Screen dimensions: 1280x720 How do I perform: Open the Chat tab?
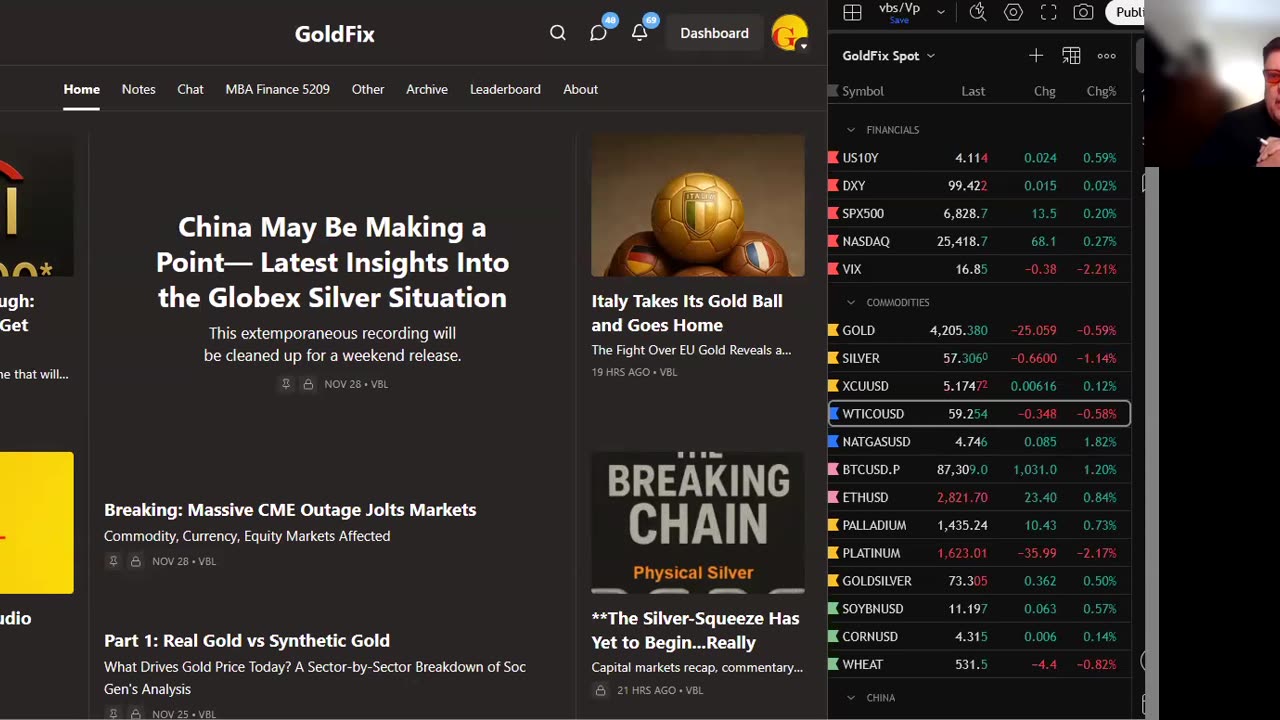tap(190, 89)
